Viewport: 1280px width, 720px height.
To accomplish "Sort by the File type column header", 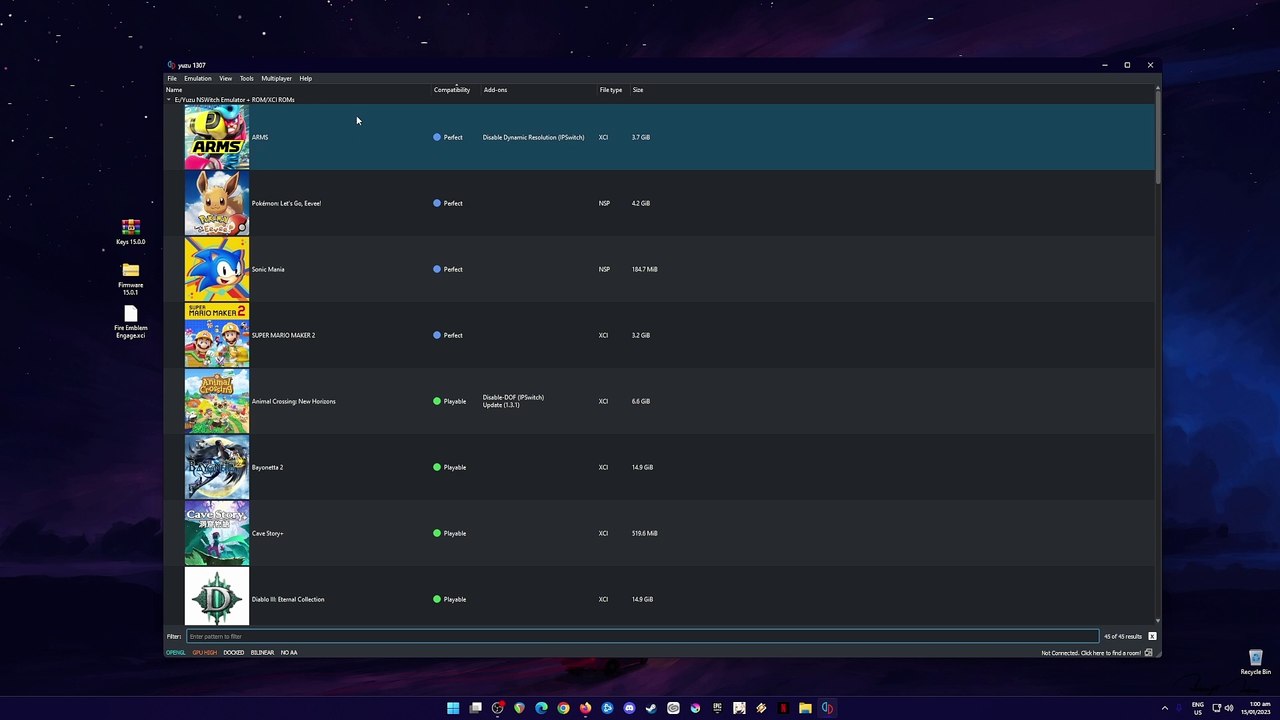I will [613, 90].
